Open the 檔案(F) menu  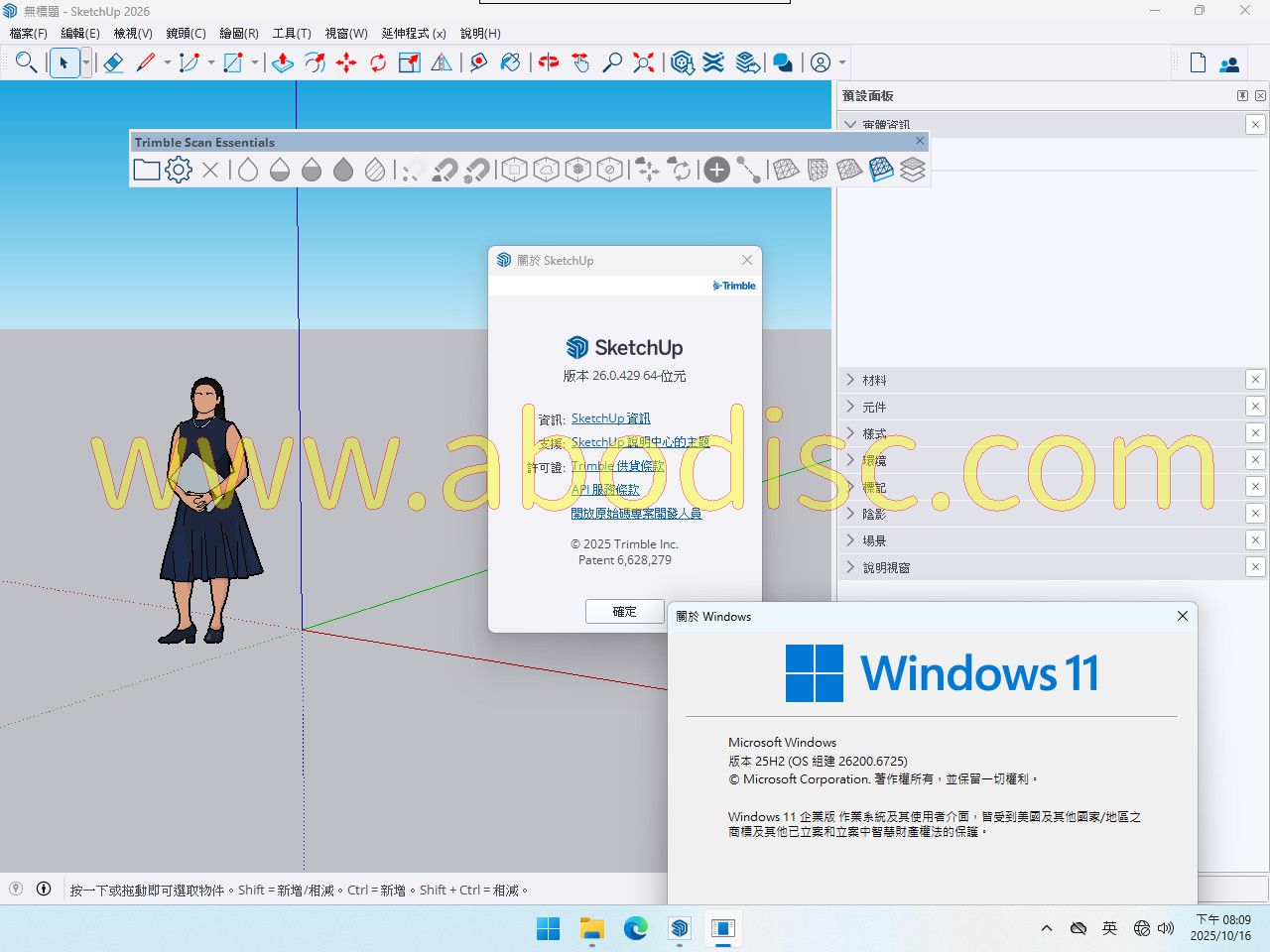pos(29,33)
